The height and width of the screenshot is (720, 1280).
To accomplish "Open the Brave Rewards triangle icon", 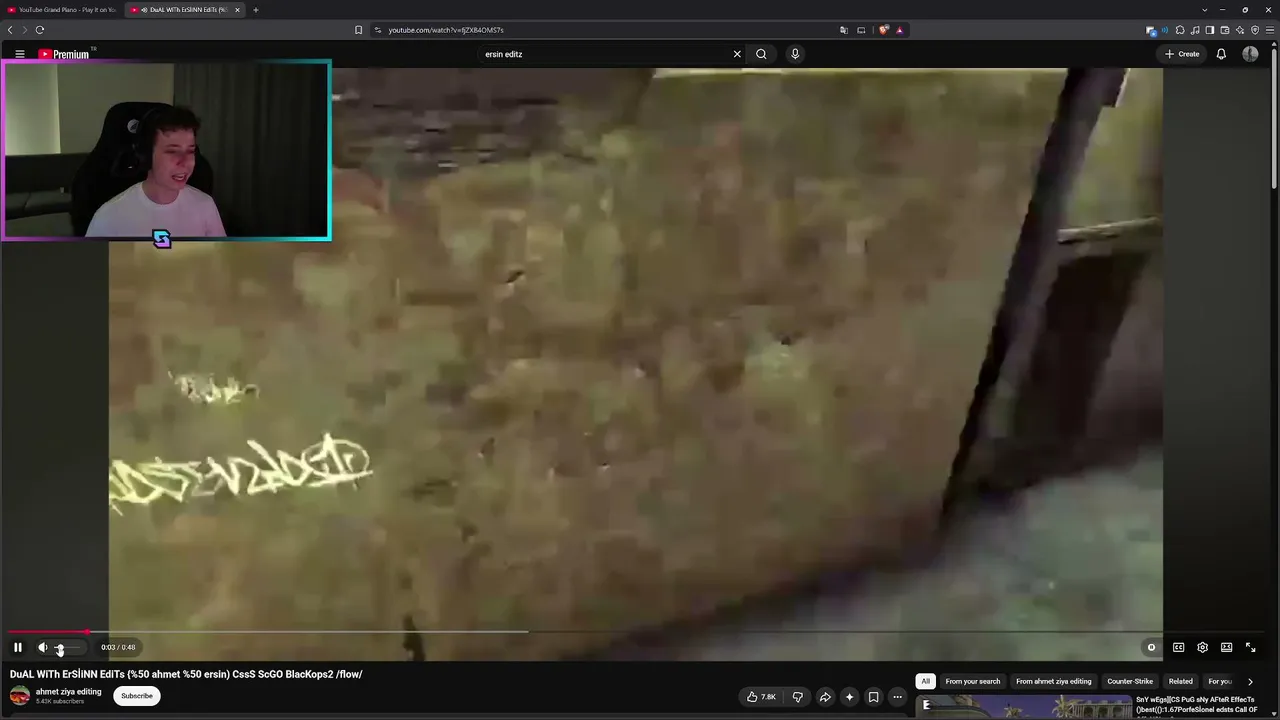I will pos(899,30).
